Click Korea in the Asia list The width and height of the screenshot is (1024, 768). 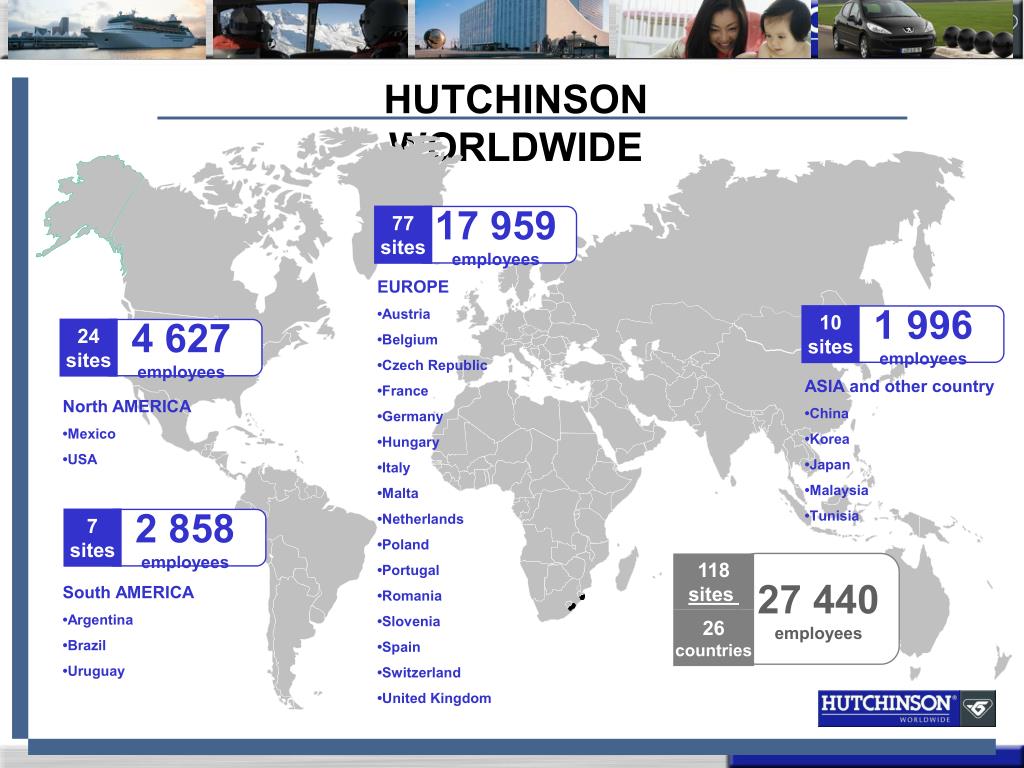click(827, 440)
